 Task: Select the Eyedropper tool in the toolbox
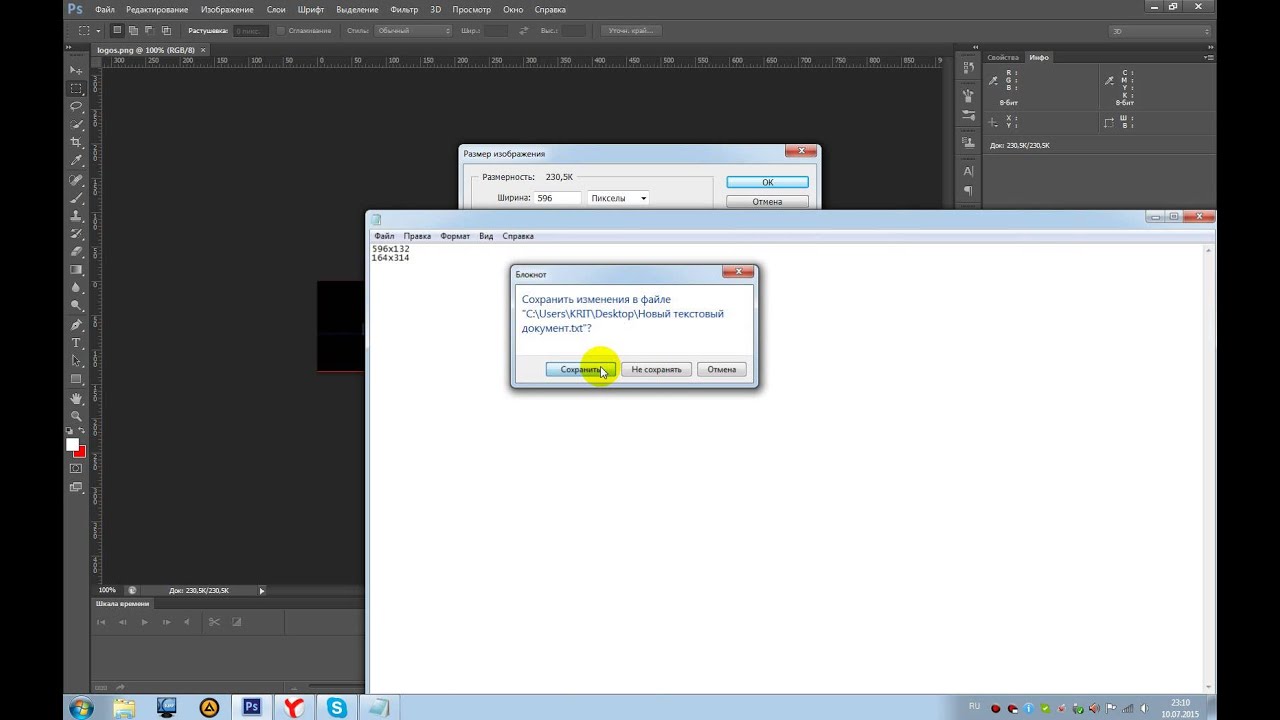click(x=76, y=160)
